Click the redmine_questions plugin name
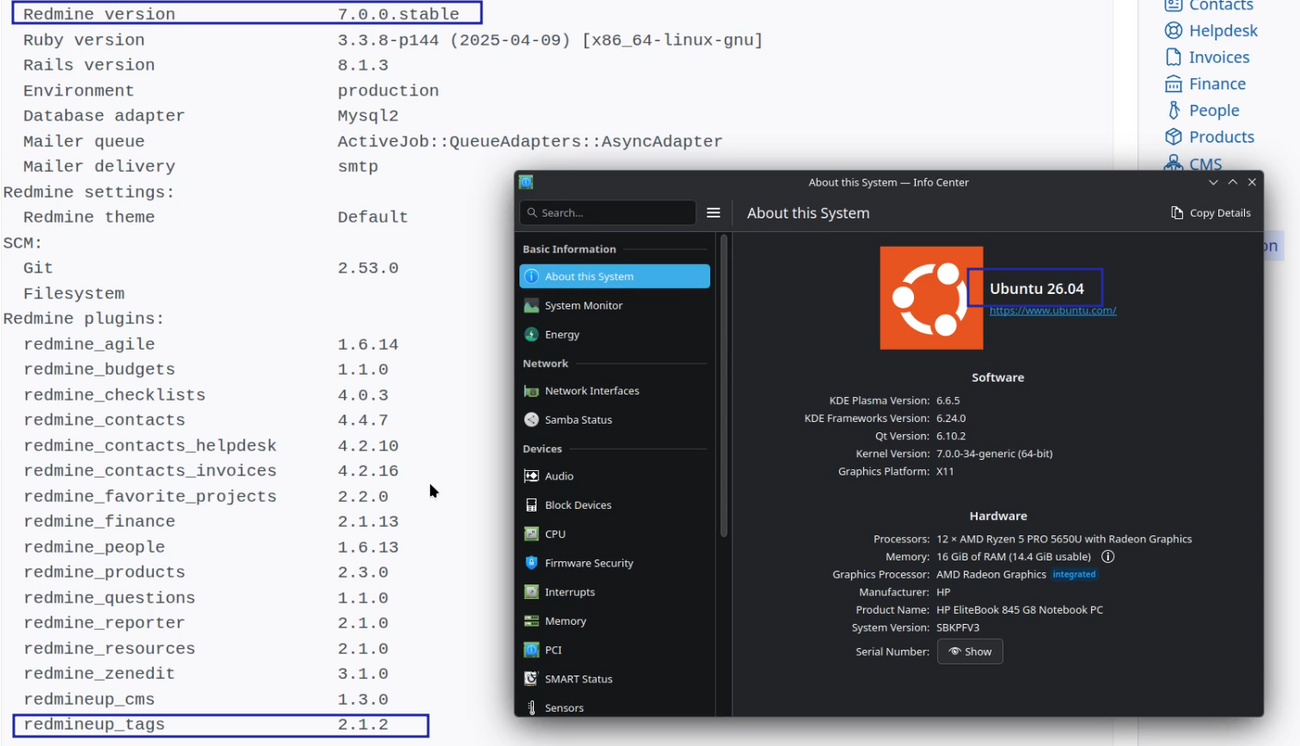Image resolution: width=1300 pixels, height=746 pixels. tap(109, 598)
